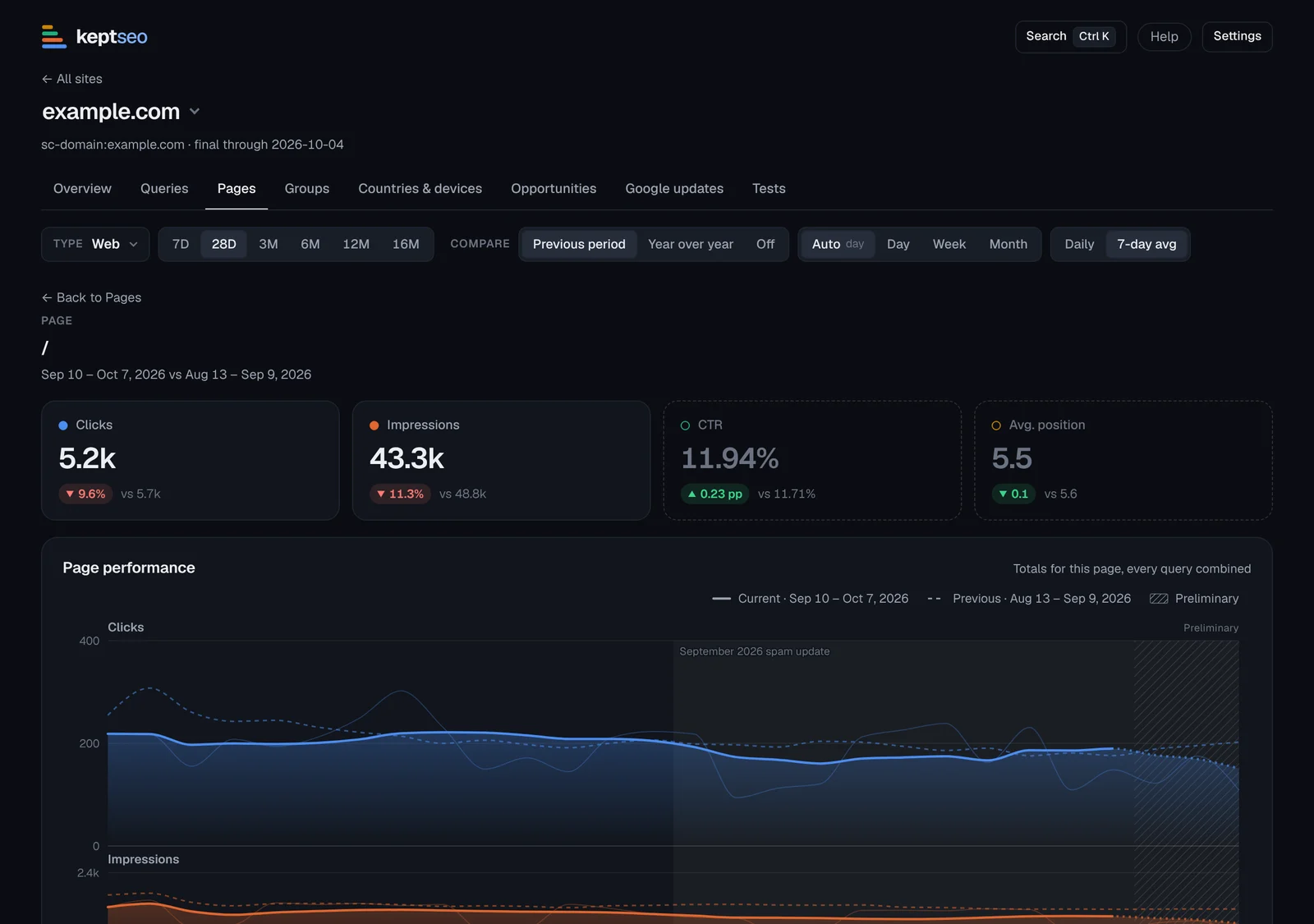Viewport: 1314px width, 924px height.
Task: Click the Current period legend line icon
Action: [722, 599]
